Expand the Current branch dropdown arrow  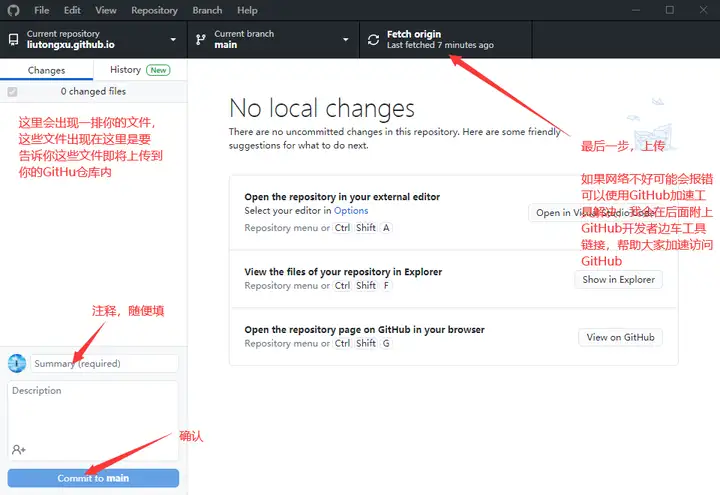(346, 39)
